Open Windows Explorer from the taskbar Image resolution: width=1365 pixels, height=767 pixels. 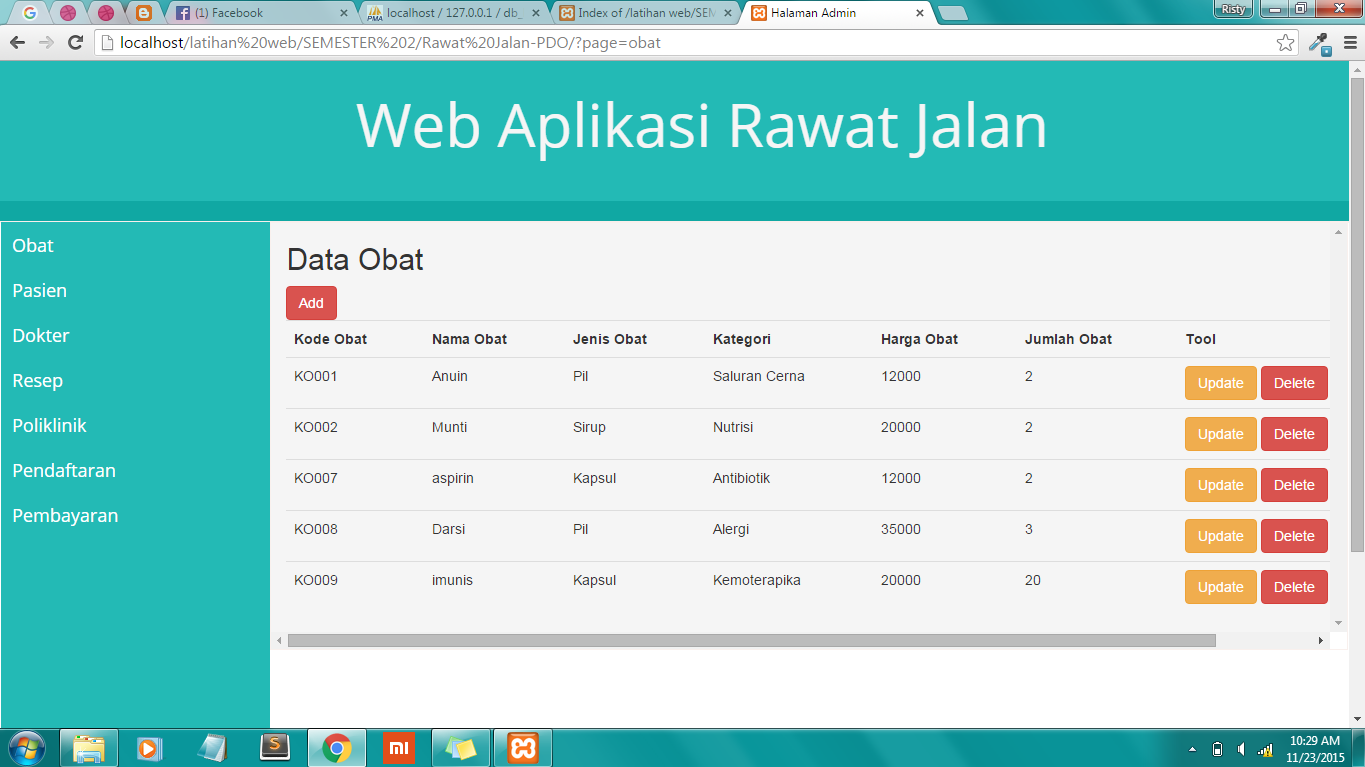coord(89,747)
